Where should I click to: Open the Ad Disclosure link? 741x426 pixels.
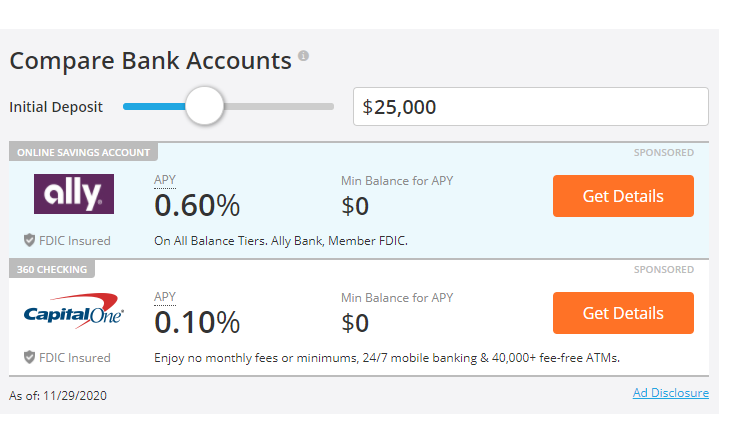pyautogui.click(x=670, y=393)
